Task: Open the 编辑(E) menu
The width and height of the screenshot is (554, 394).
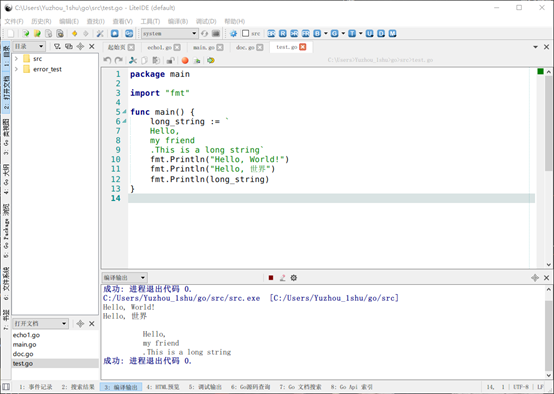Action: 69,21
